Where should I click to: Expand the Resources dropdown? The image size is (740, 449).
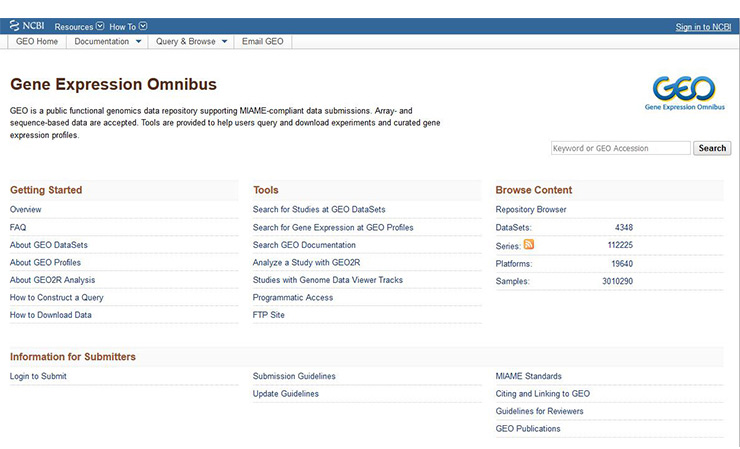(x=79, y=26)
